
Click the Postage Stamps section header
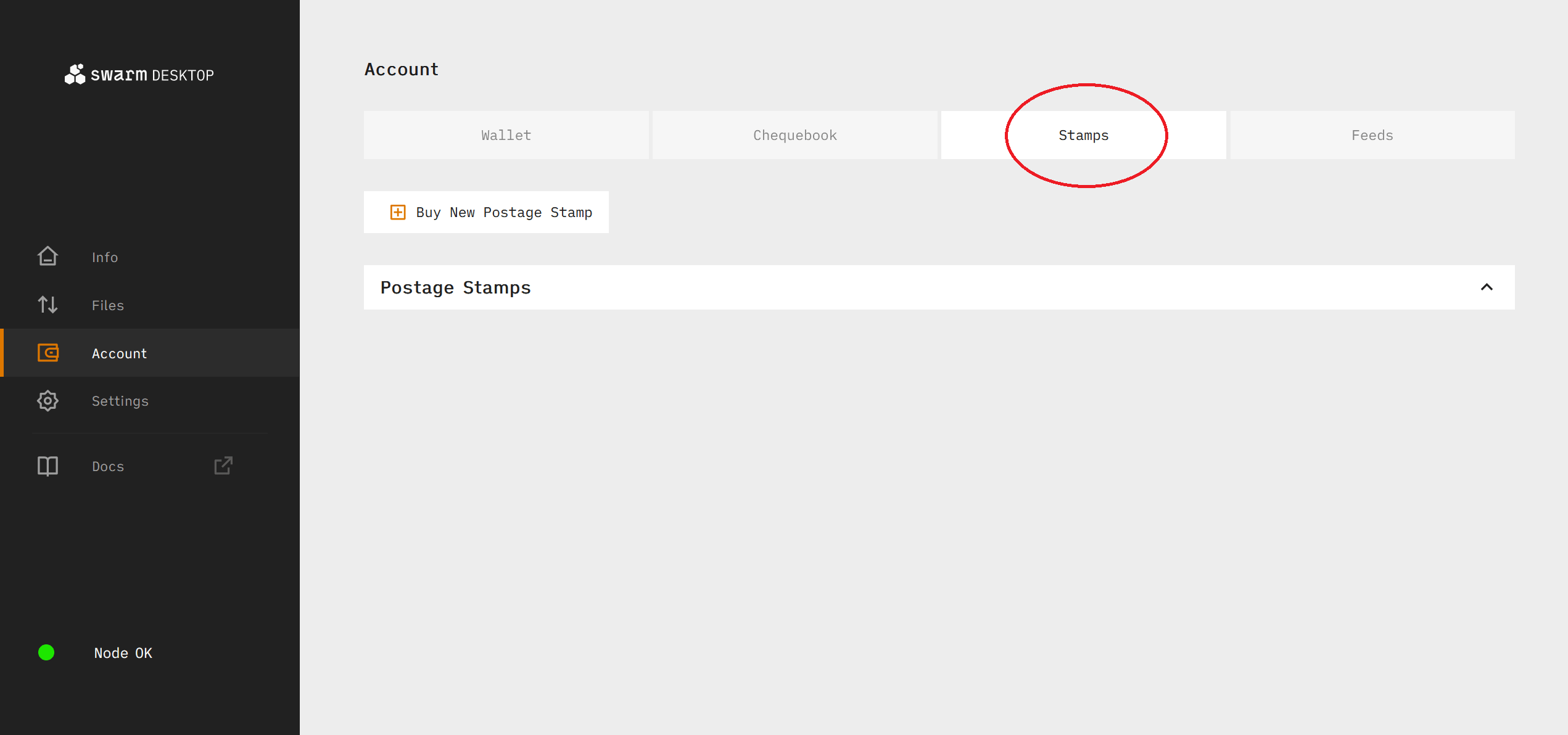[455, 288]
